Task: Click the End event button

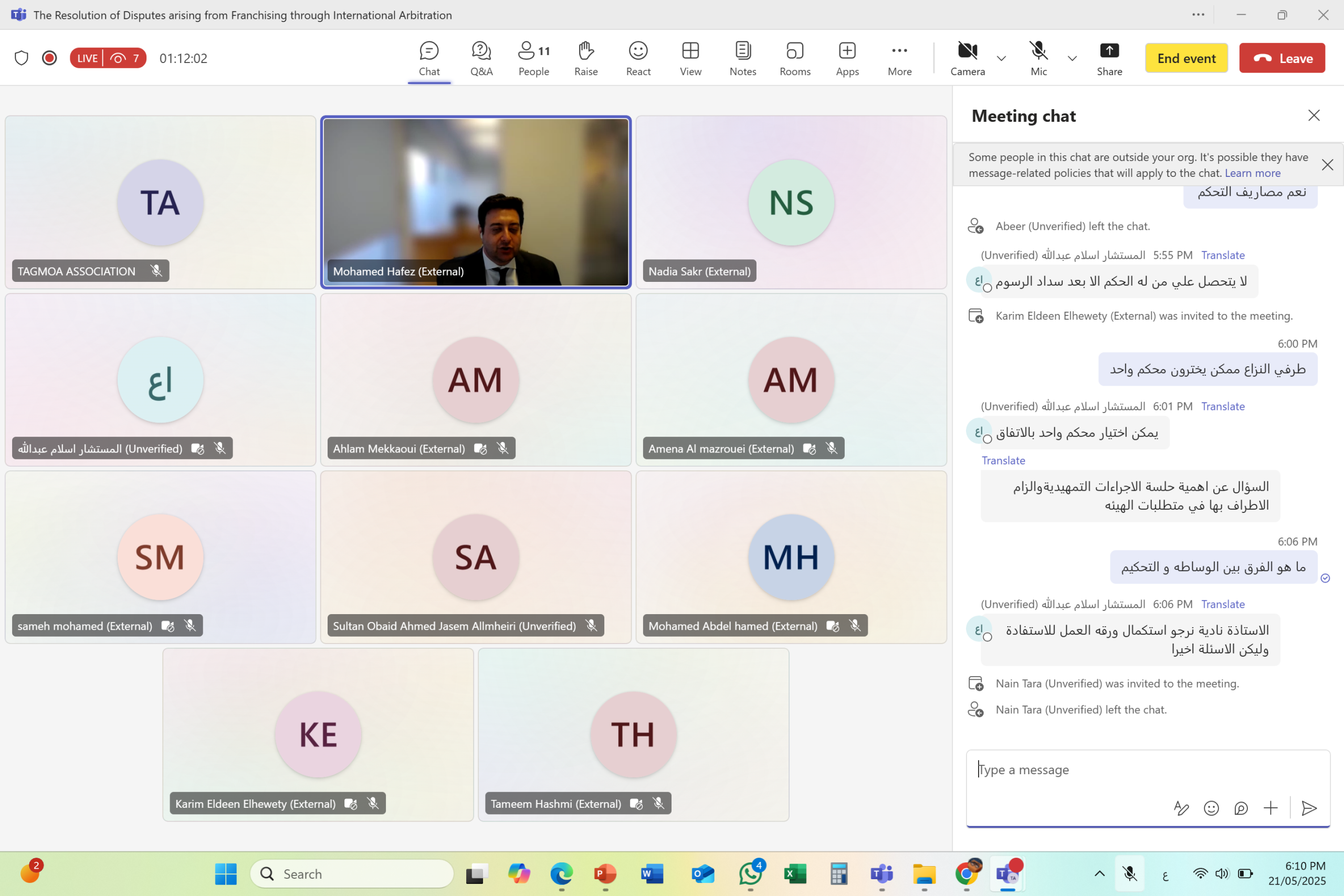Action: coord(1186,58)
